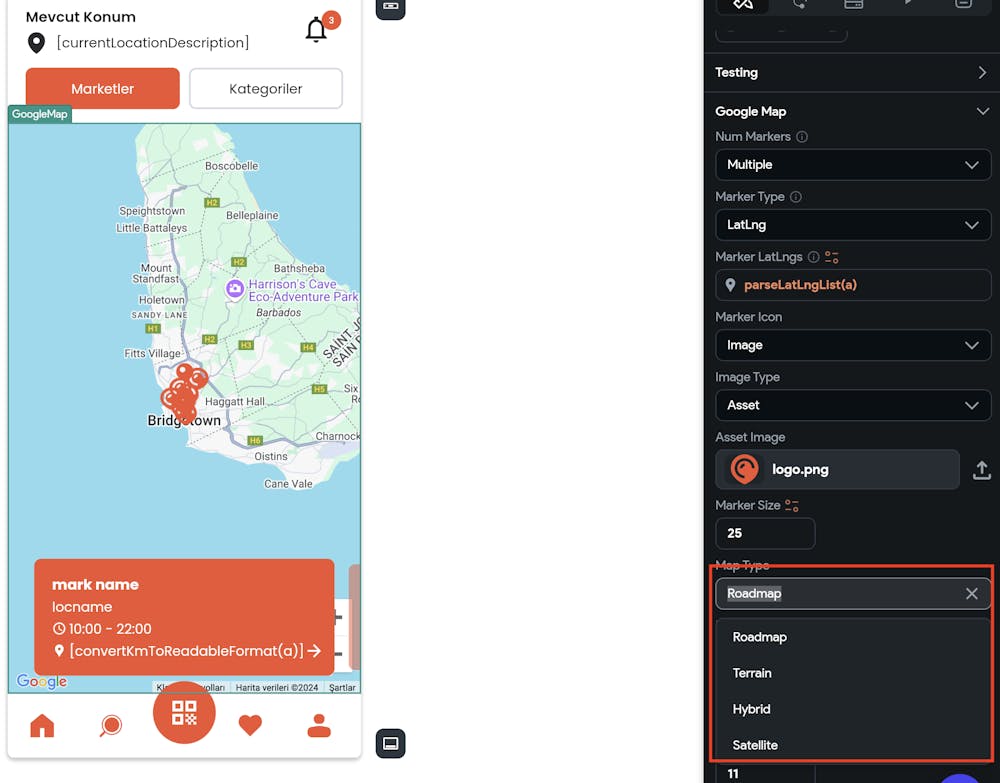1000x783 pixels.
Task: Expand the Testing section chevron
Action: pyautogui.click(x=982, y=73)
